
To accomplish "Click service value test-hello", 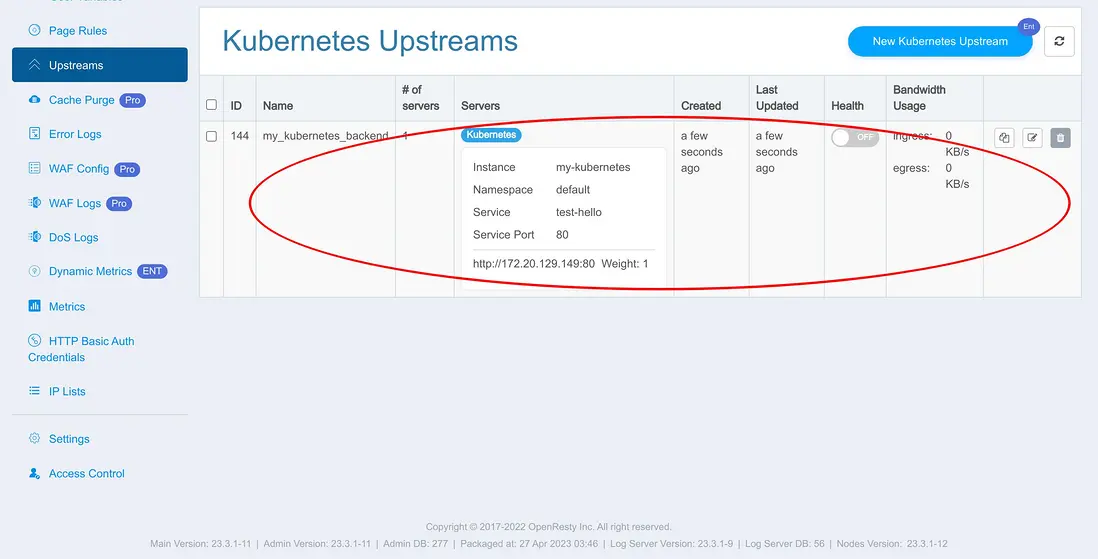I will click(579, 212).
